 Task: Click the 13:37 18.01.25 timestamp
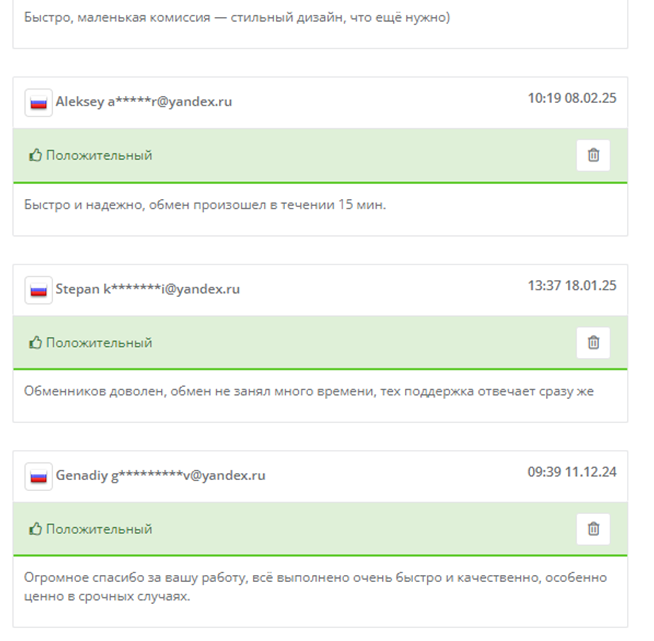tap(572, 285)
